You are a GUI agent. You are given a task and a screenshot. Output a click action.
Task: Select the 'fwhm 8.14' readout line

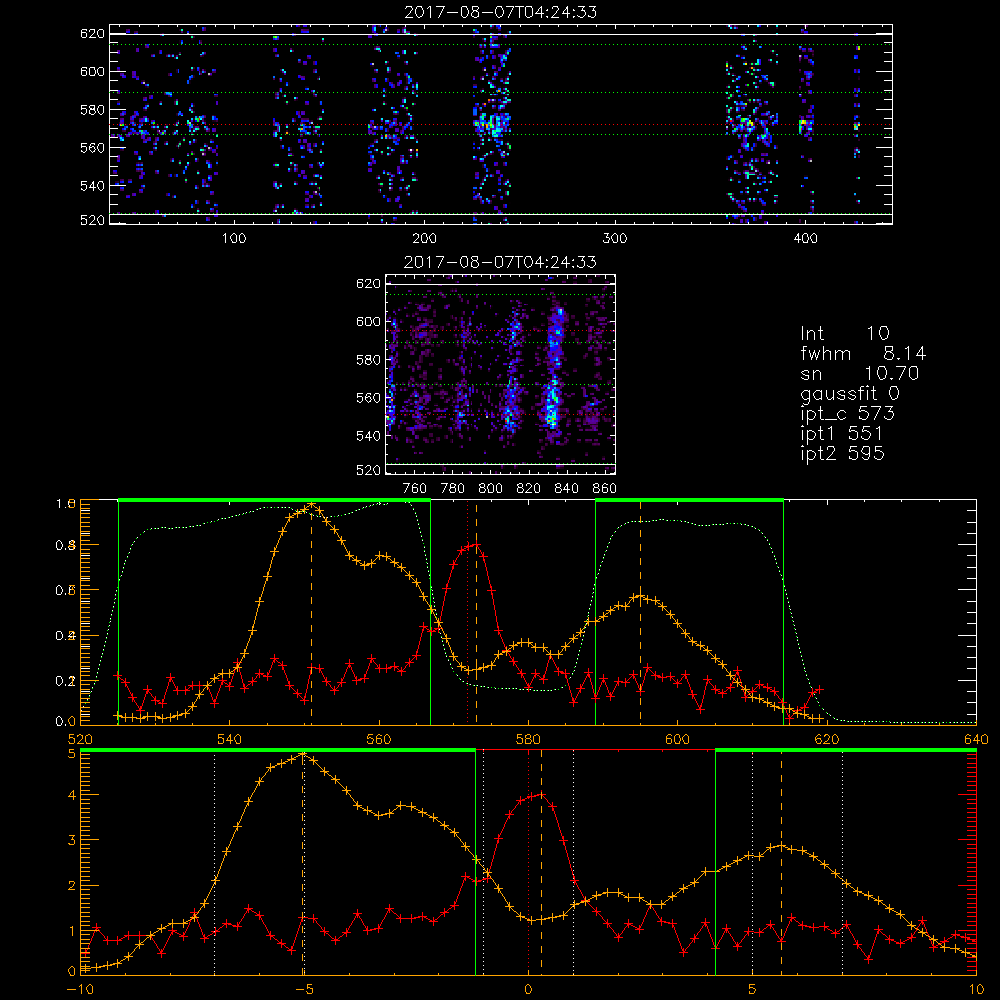[x=863, y=353]
